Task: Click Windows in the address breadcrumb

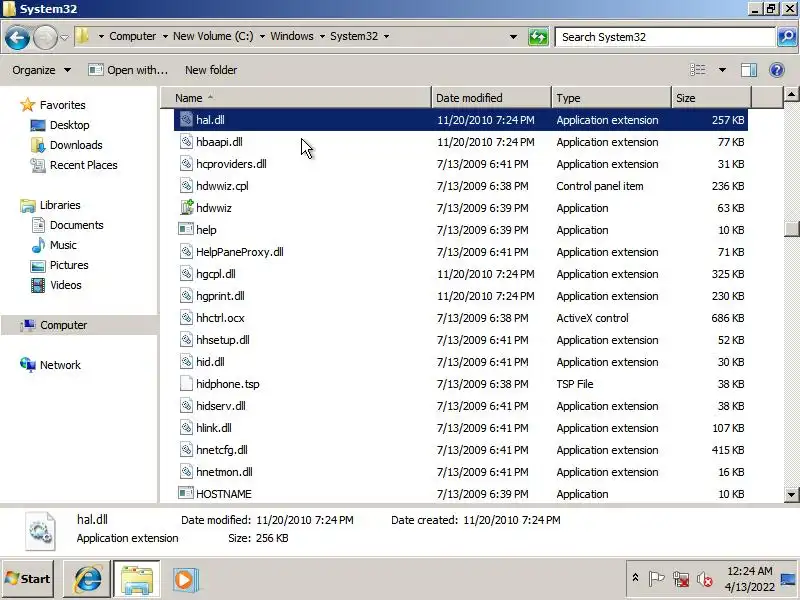Action: click(x=292, y=36)
